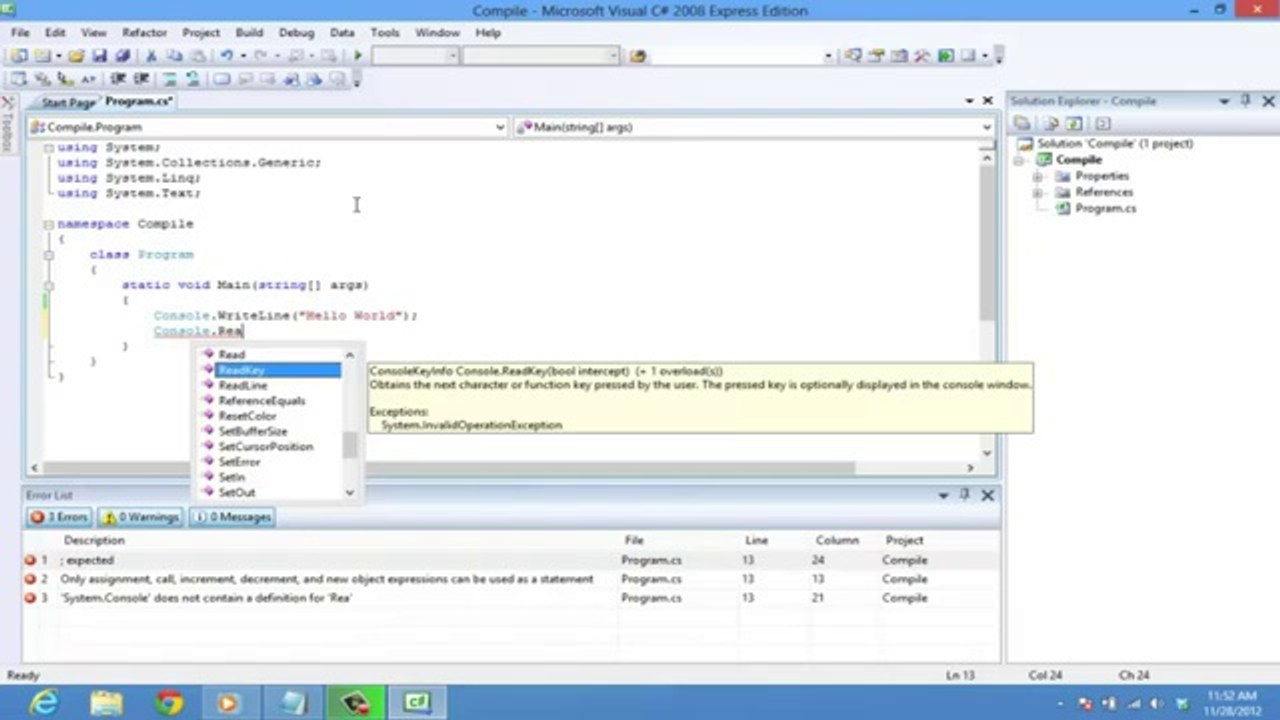Click Properties icon in Solution Explorer toolbar
1280x720 pixels.
click(1022, 123)
